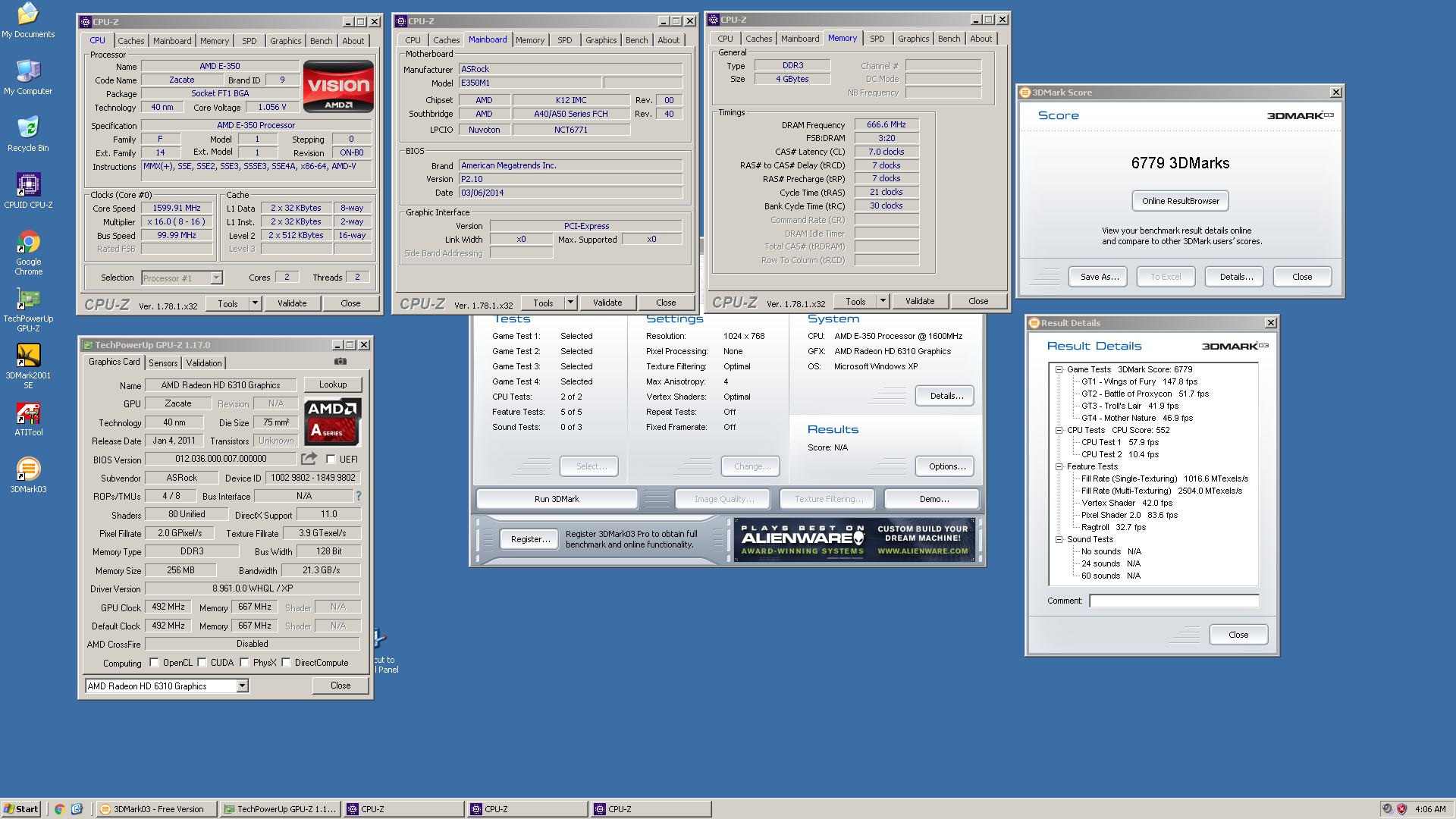Click Validate button in first CPU-Z window
This screenshot has width=1456, height=819.
pyautogui.click(x=292, y=303)
